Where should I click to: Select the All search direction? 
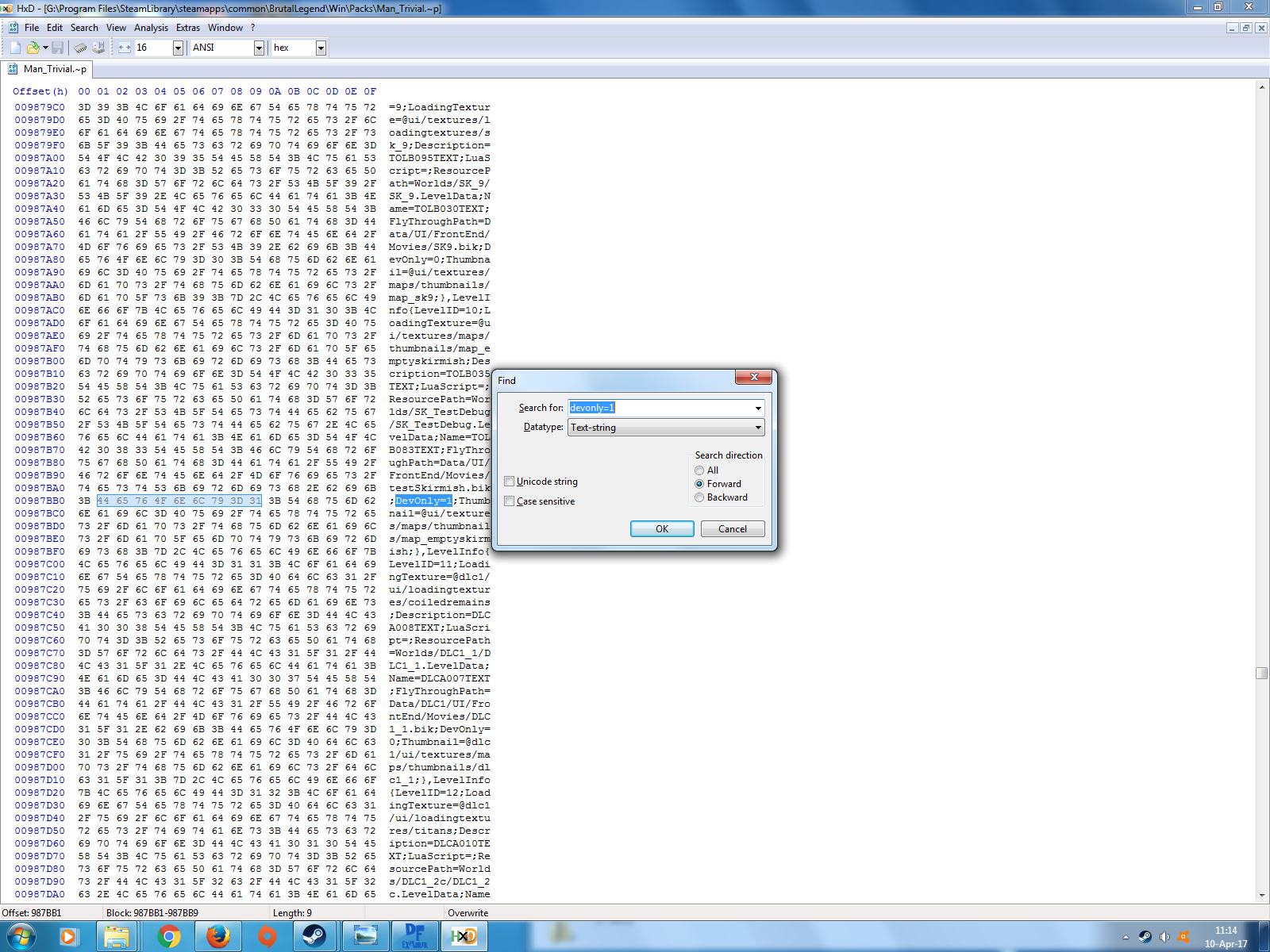tap(699, 470)
